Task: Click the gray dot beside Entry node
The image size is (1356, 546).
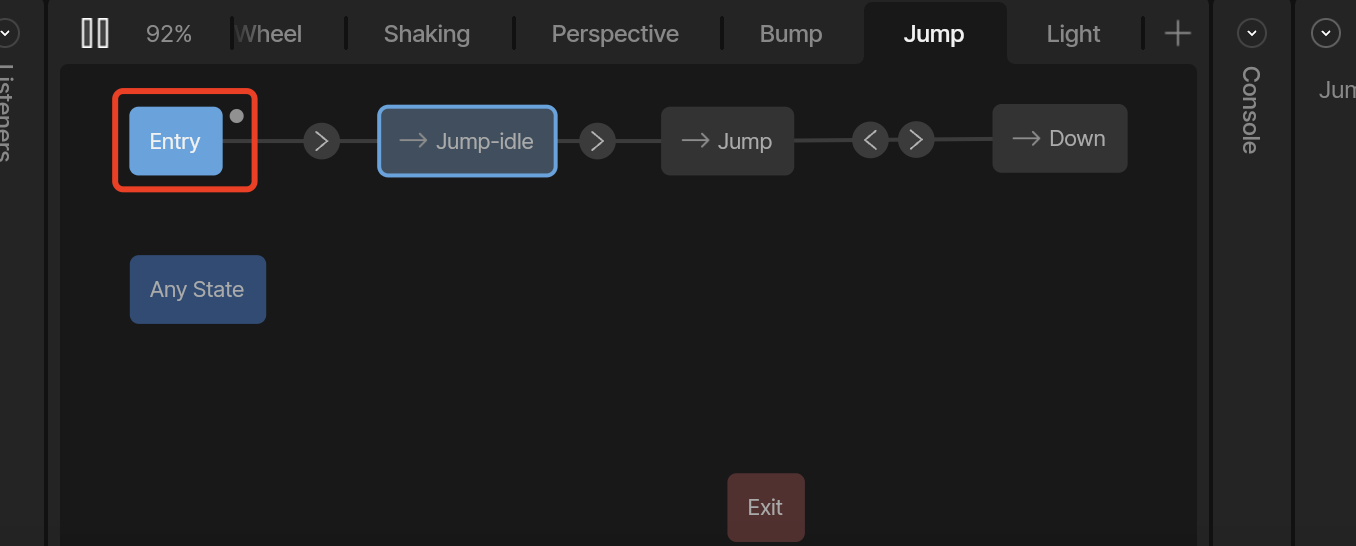Action: 237,116
